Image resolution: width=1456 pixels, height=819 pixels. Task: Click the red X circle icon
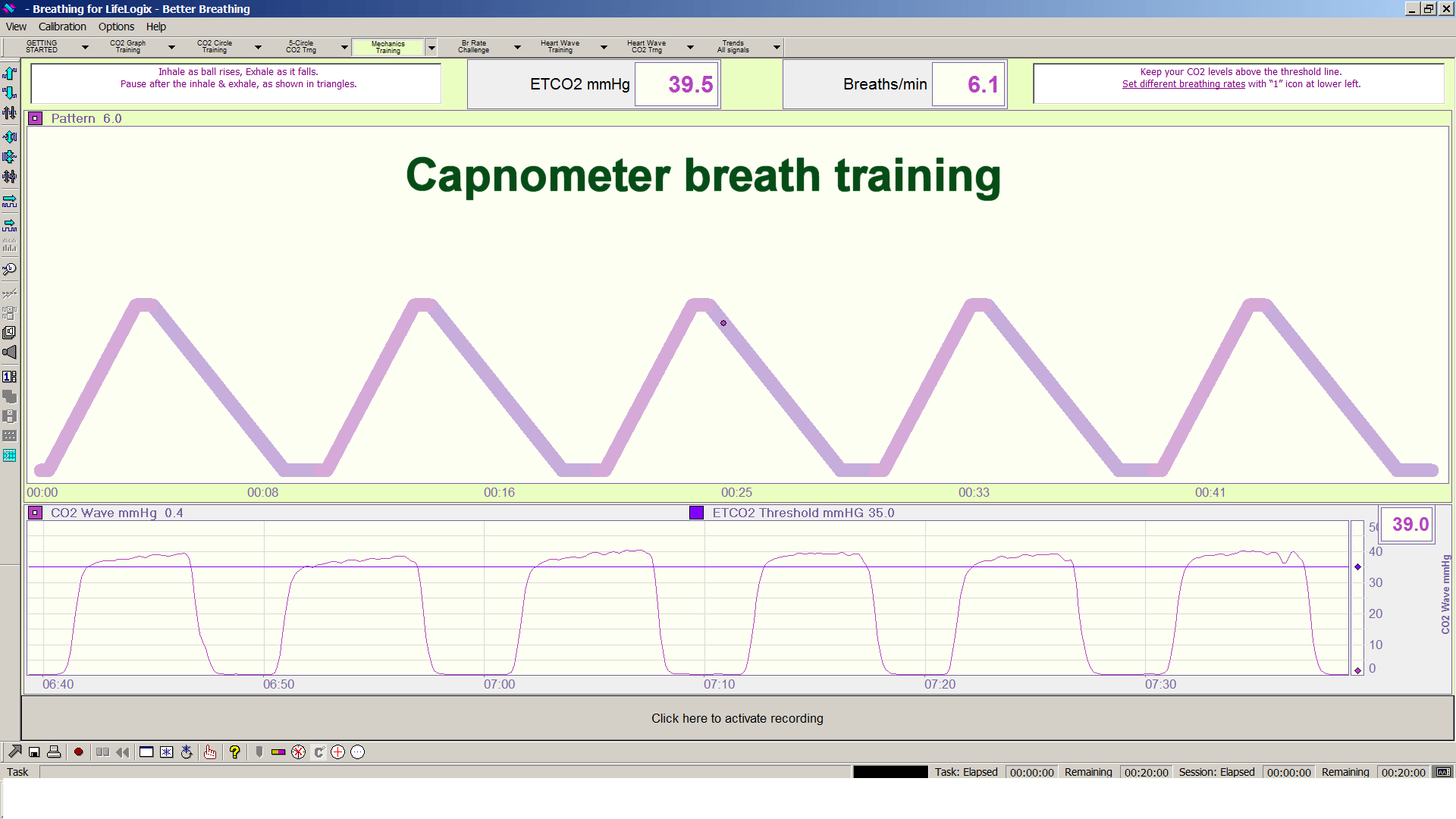[x=299, y=752]
